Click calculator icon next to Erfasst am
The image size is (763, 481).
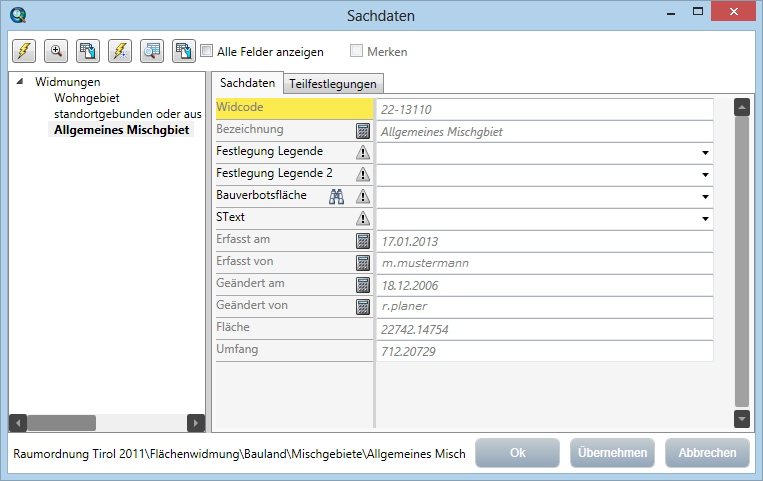pyautogui.click(x=363, y=240)
